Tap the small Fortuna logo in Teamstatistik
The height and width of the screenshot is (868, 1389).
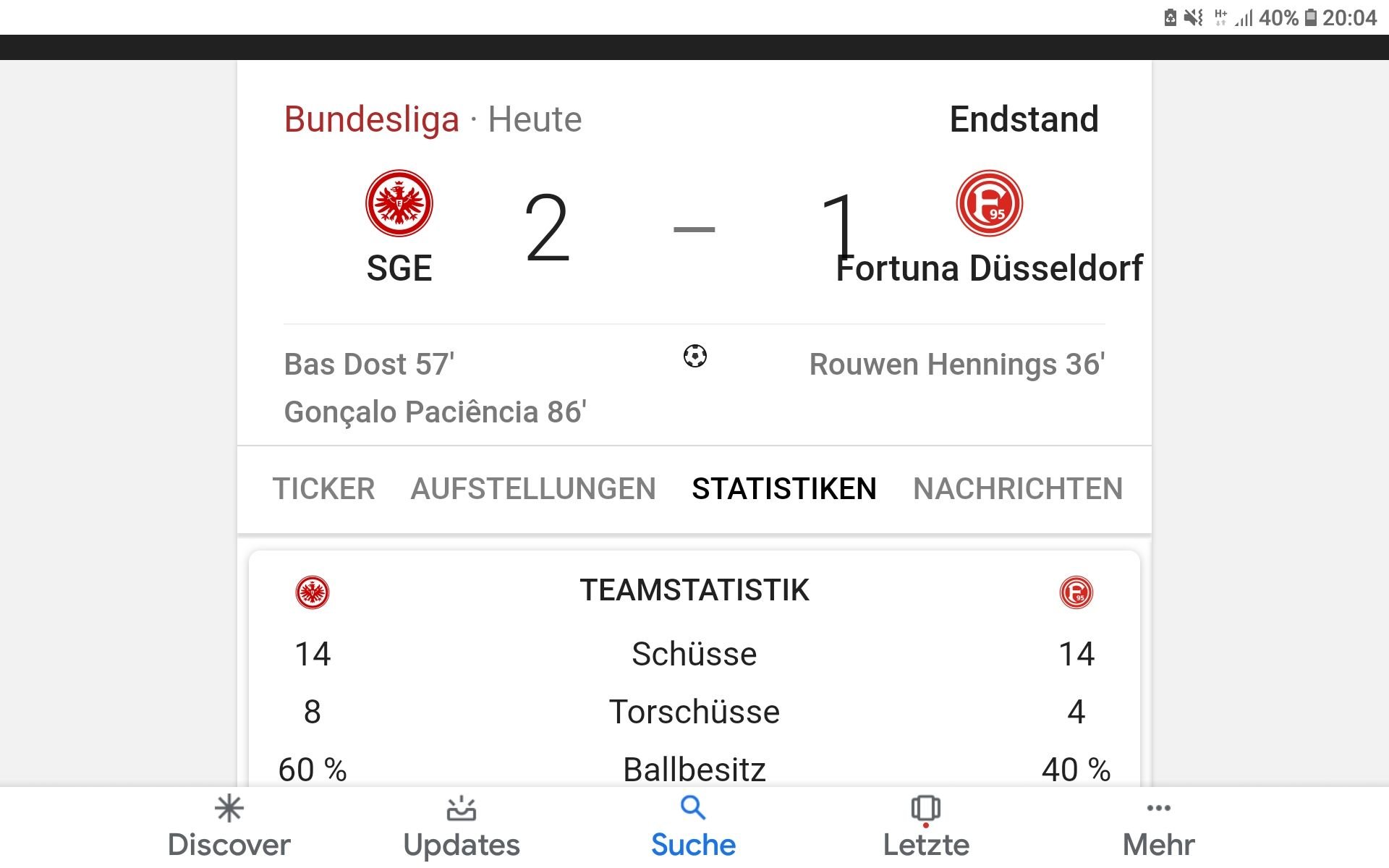point(1076,592)
